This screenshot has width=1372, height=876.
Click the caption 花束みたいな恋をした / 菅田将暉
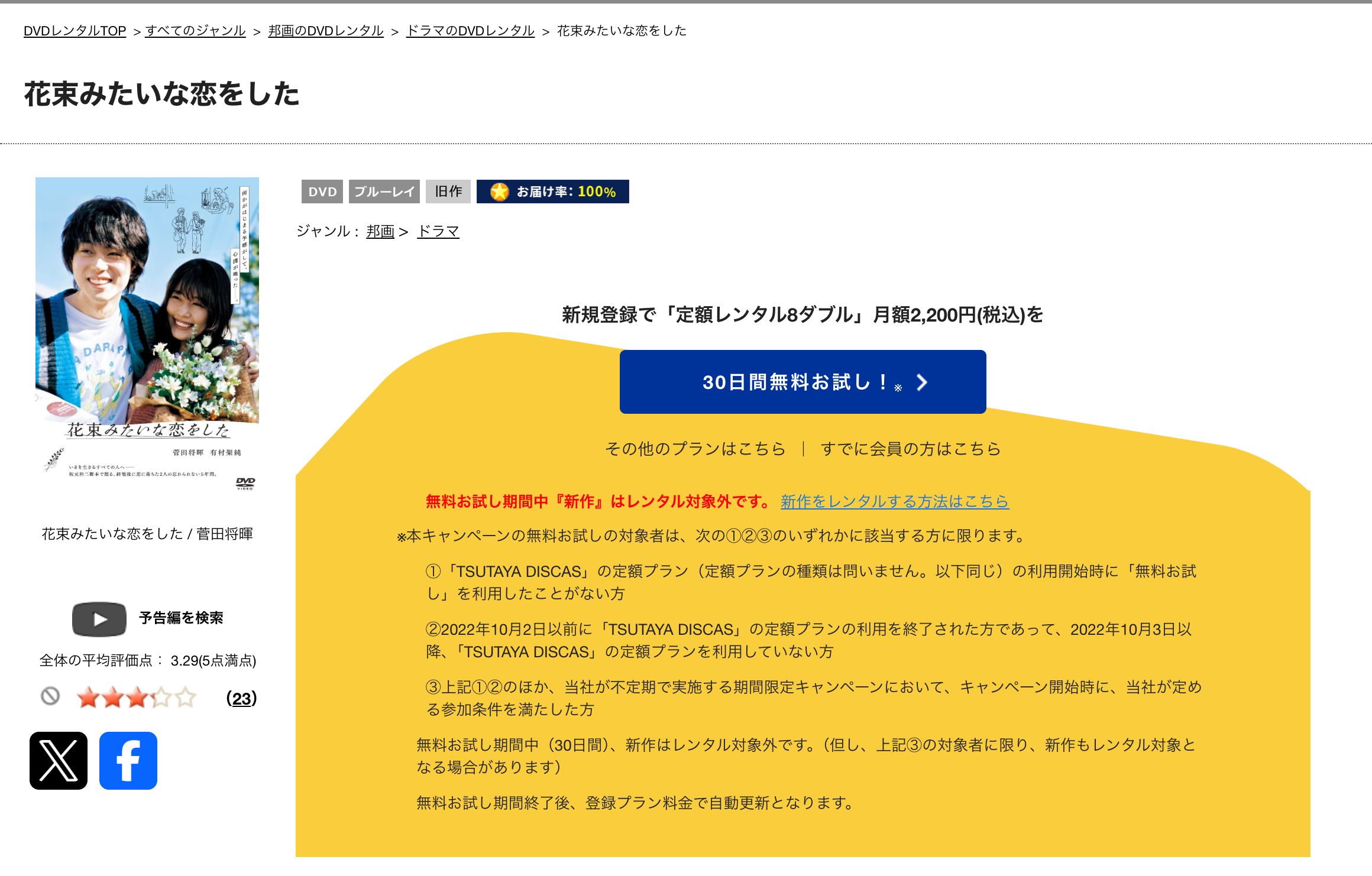[x=147, y=534]
